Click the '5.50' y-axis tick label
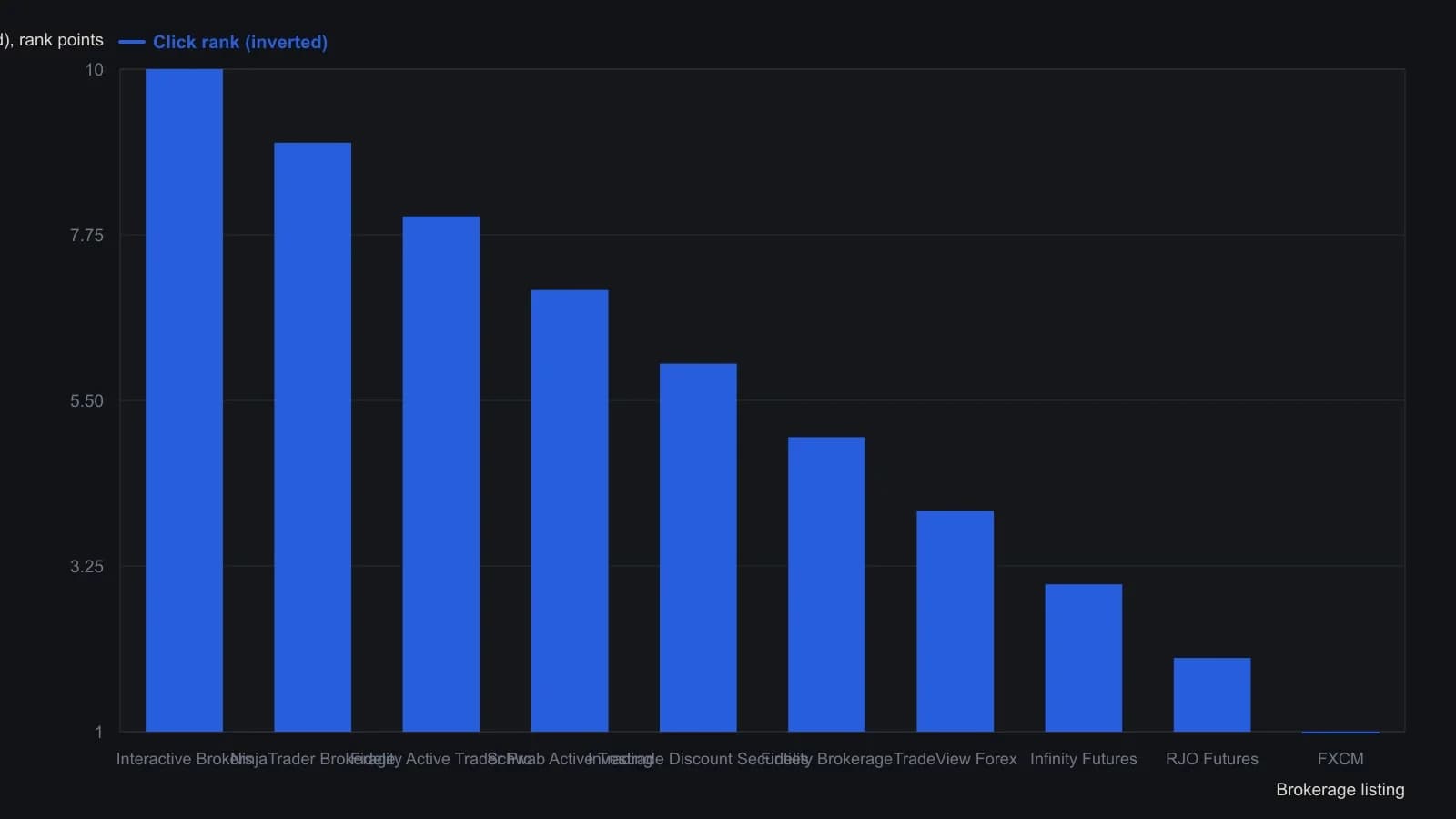1456x819 pixels. 87,401
